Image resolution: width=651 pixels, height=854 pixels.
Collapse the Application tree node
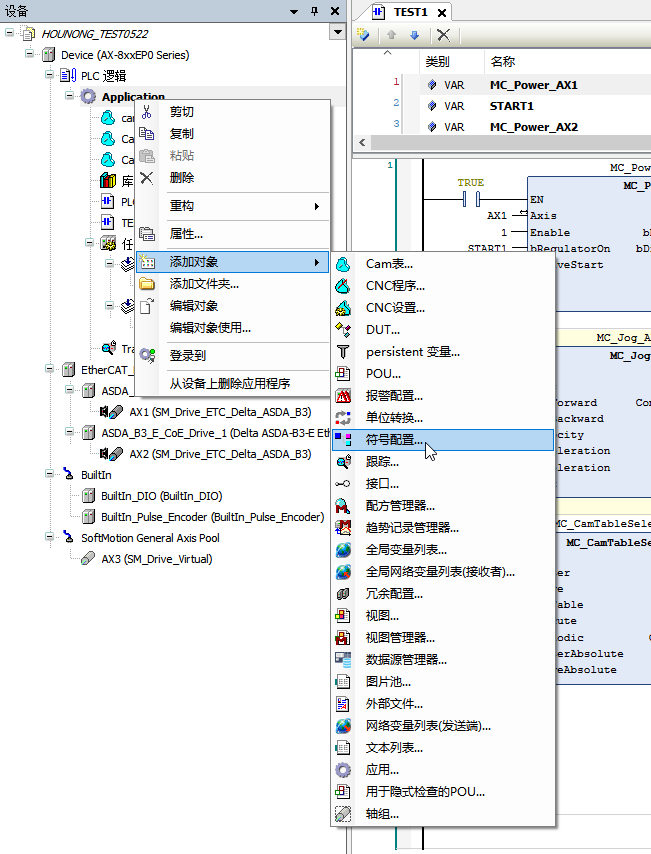[x=71, y=97]
